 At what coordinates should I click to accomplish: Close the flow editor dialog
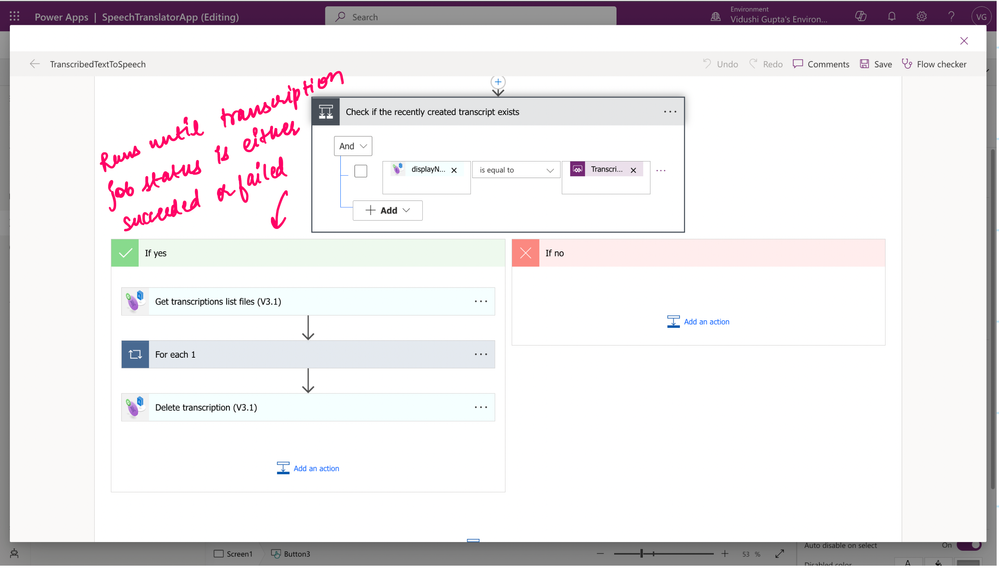[x=964, y=41]
